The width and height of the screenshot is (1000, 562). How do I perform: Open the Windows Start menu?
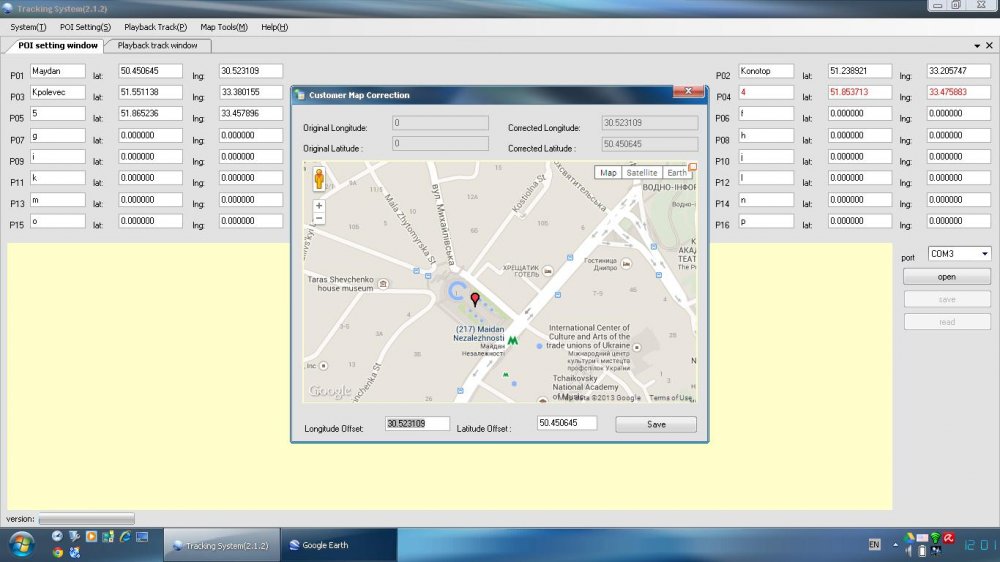point(20,545)
